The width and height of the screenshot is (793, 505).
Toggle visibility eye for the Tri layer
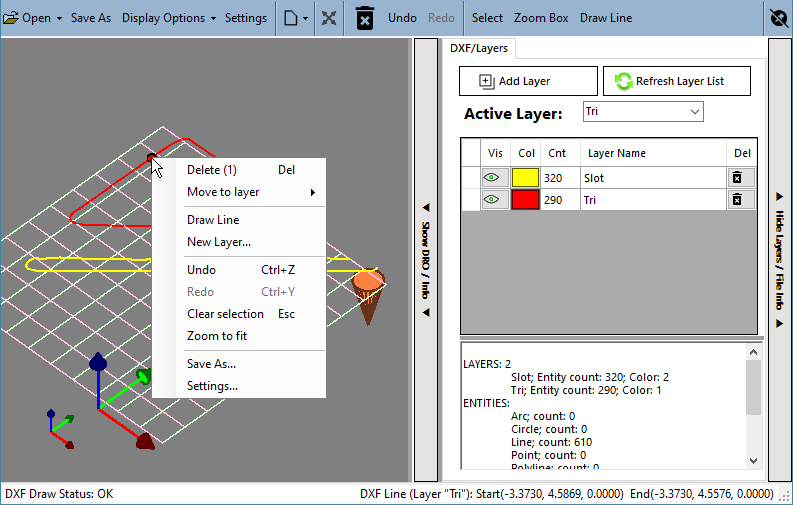(x=492, y=200)
